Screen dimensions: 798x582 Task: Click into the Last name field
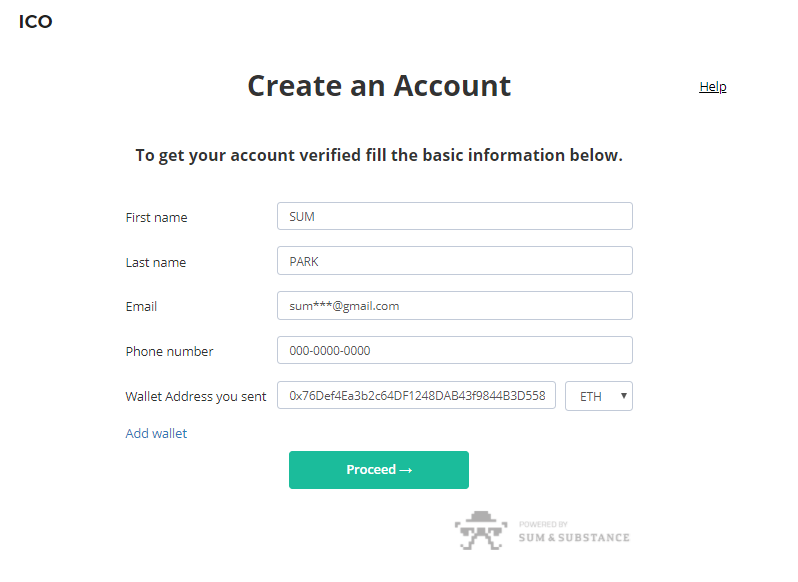[454, 261]
